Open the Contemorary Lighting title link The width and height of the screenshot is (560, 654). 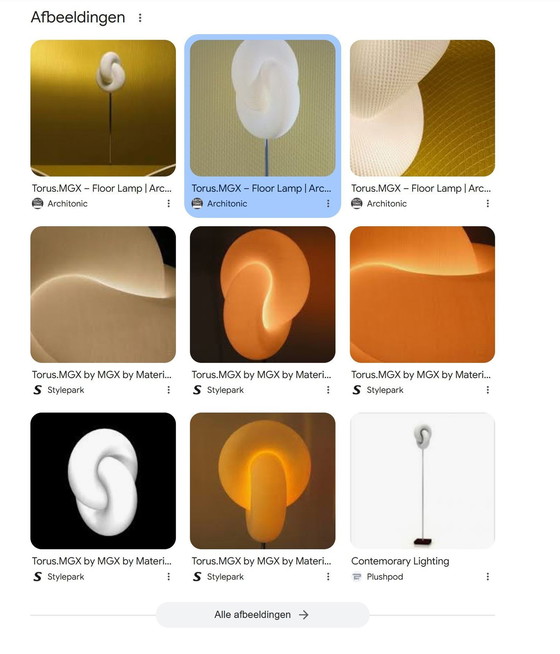[x=400, y=561]
